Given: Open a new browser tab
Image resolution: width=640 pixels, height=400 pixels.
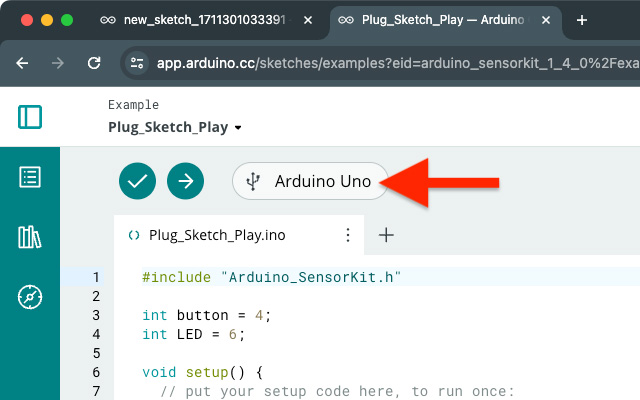Looking at the screenshot, I should [x=582, y=20].
